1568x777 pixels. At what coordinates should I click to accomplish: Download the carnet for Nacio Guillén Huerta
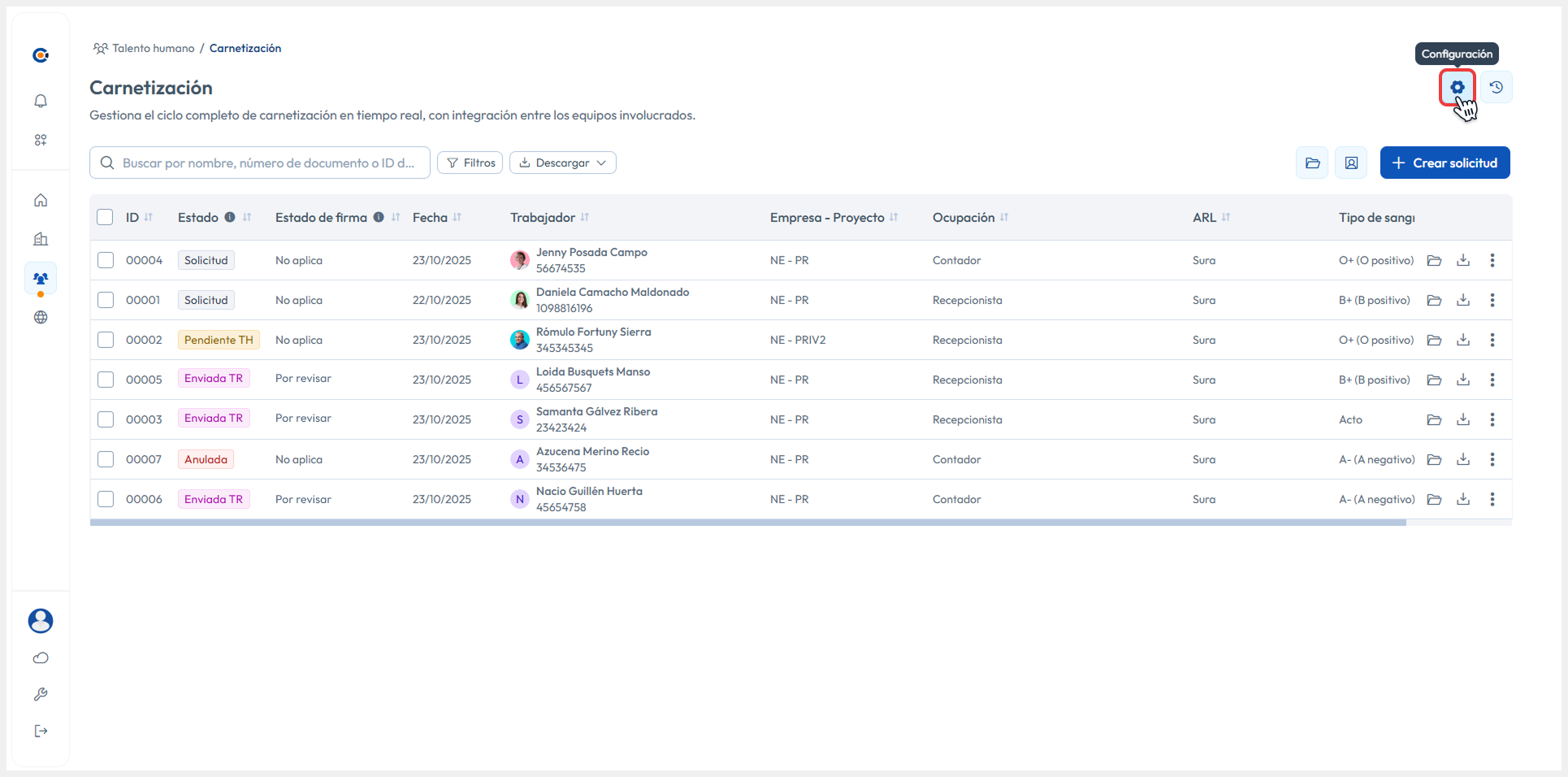(x=1464, y=499)
